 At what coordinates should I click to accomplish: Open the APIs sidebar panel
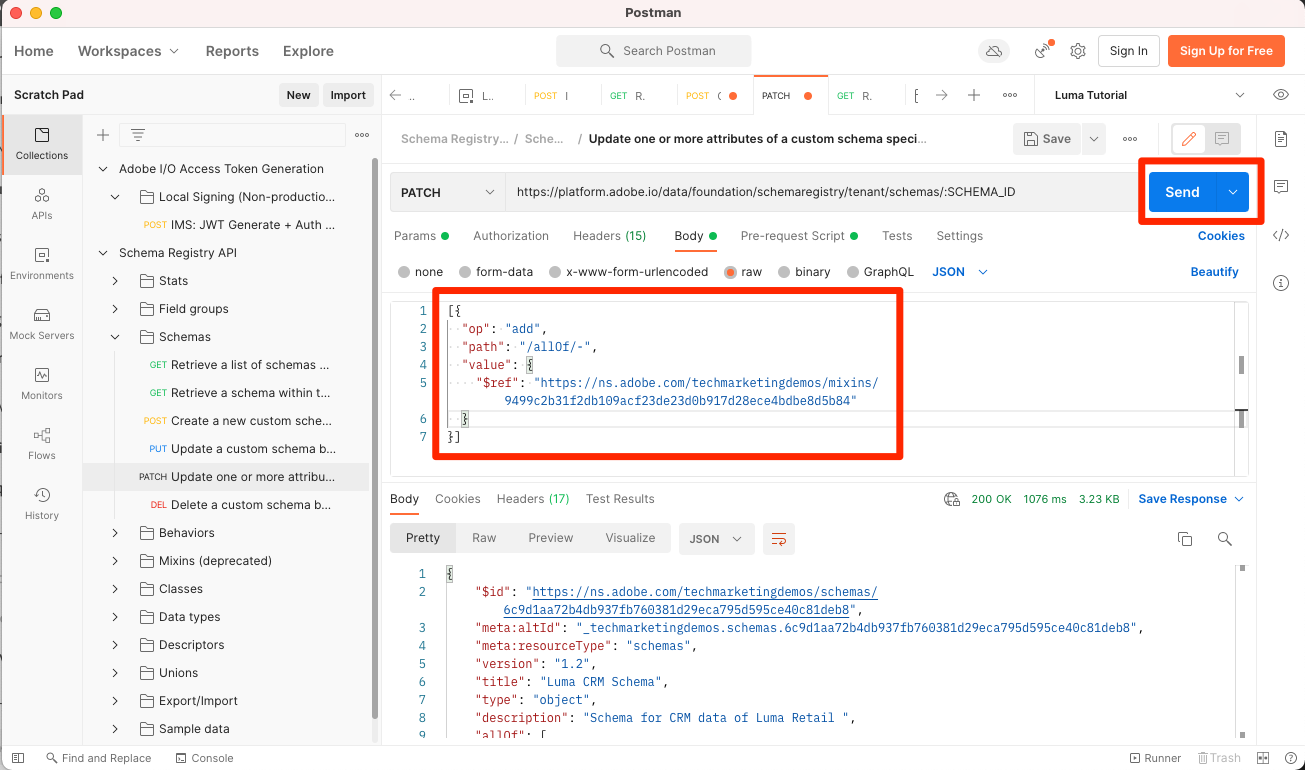point(42,204)
